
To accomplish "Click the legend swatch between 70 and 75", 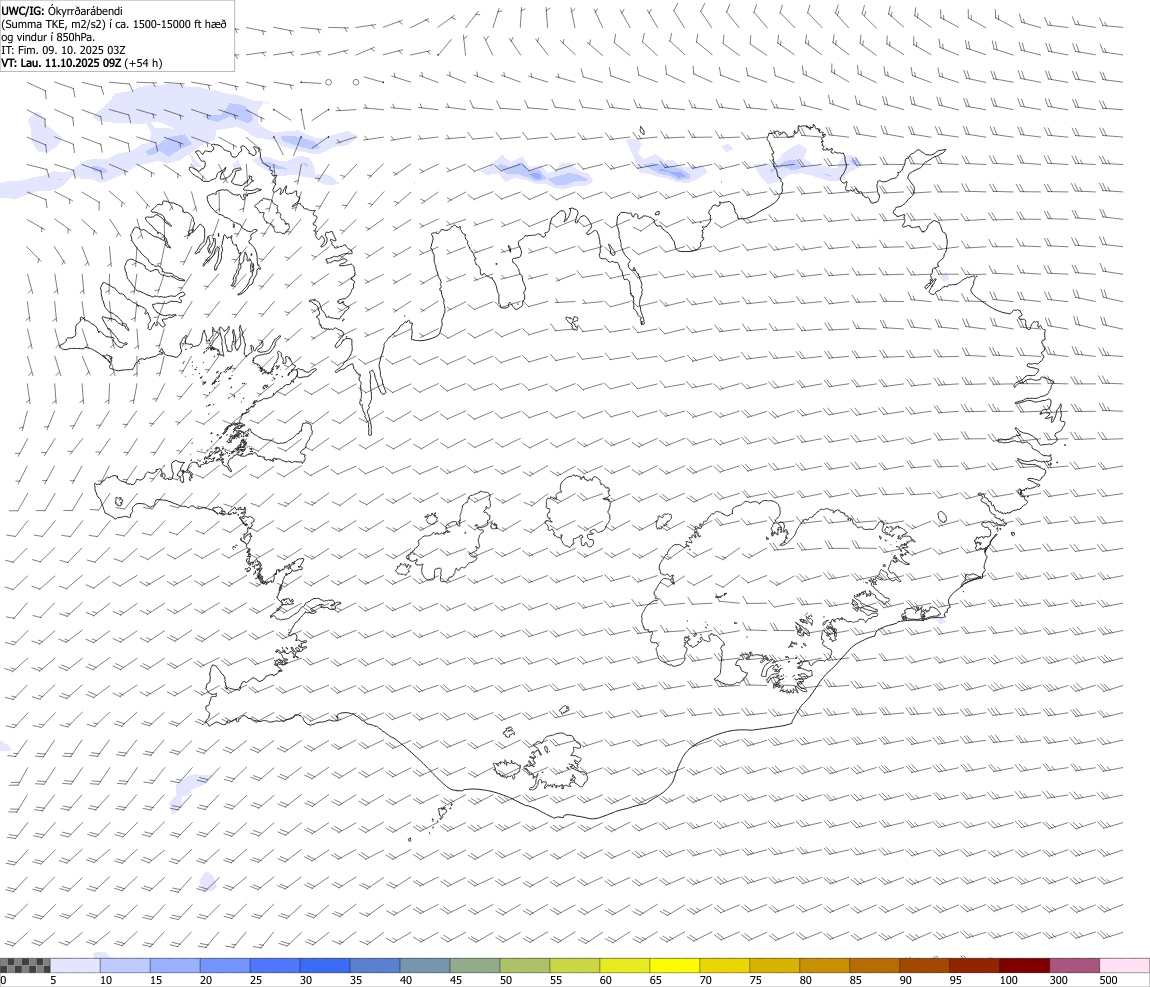I will click(725, 966).
